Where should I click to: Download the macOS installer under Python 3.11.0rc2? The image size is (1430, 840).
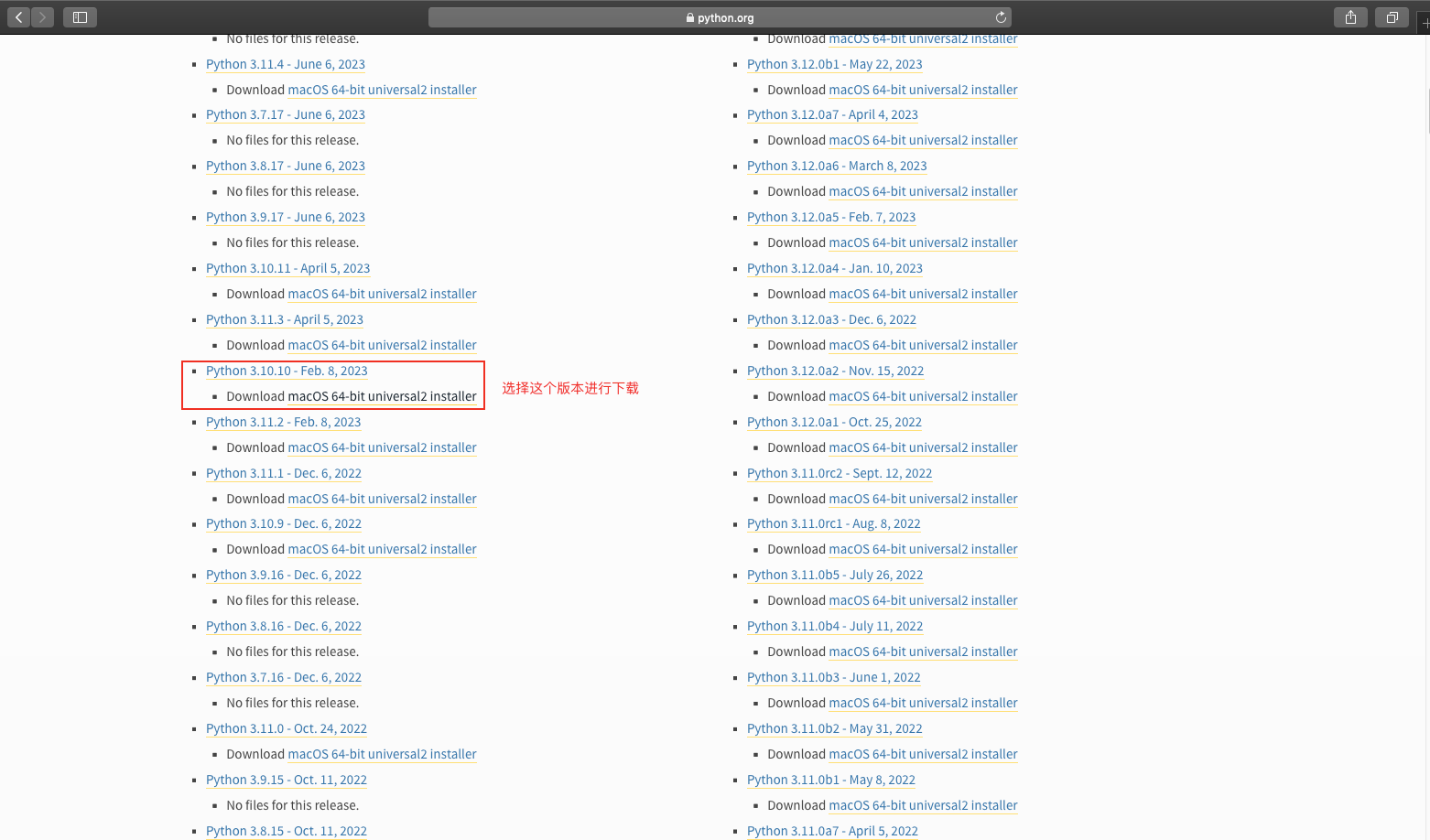point(923,499)
